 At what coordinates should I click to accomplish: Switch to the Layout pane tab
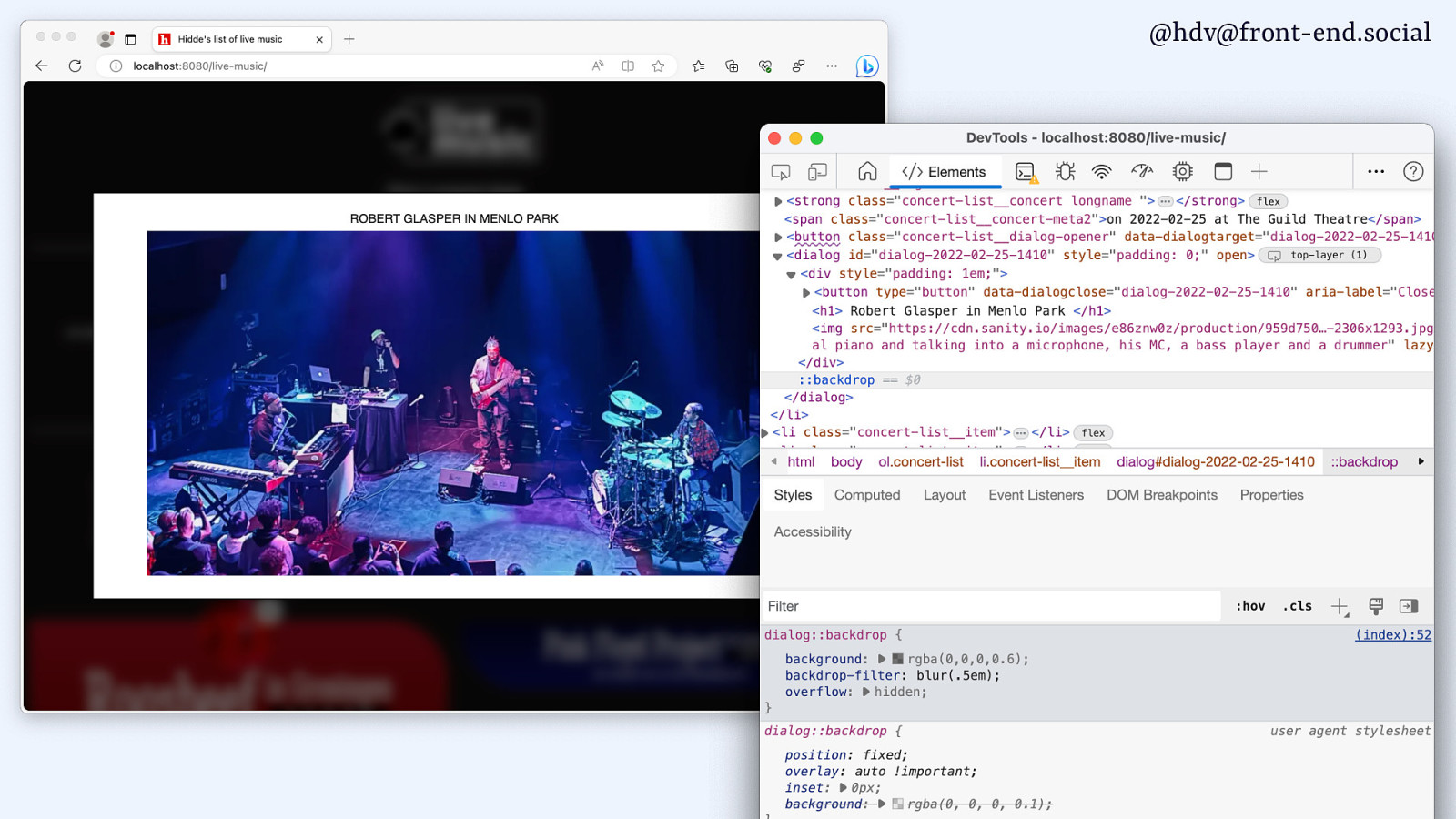pyautogui.click(x=945, y=495)
